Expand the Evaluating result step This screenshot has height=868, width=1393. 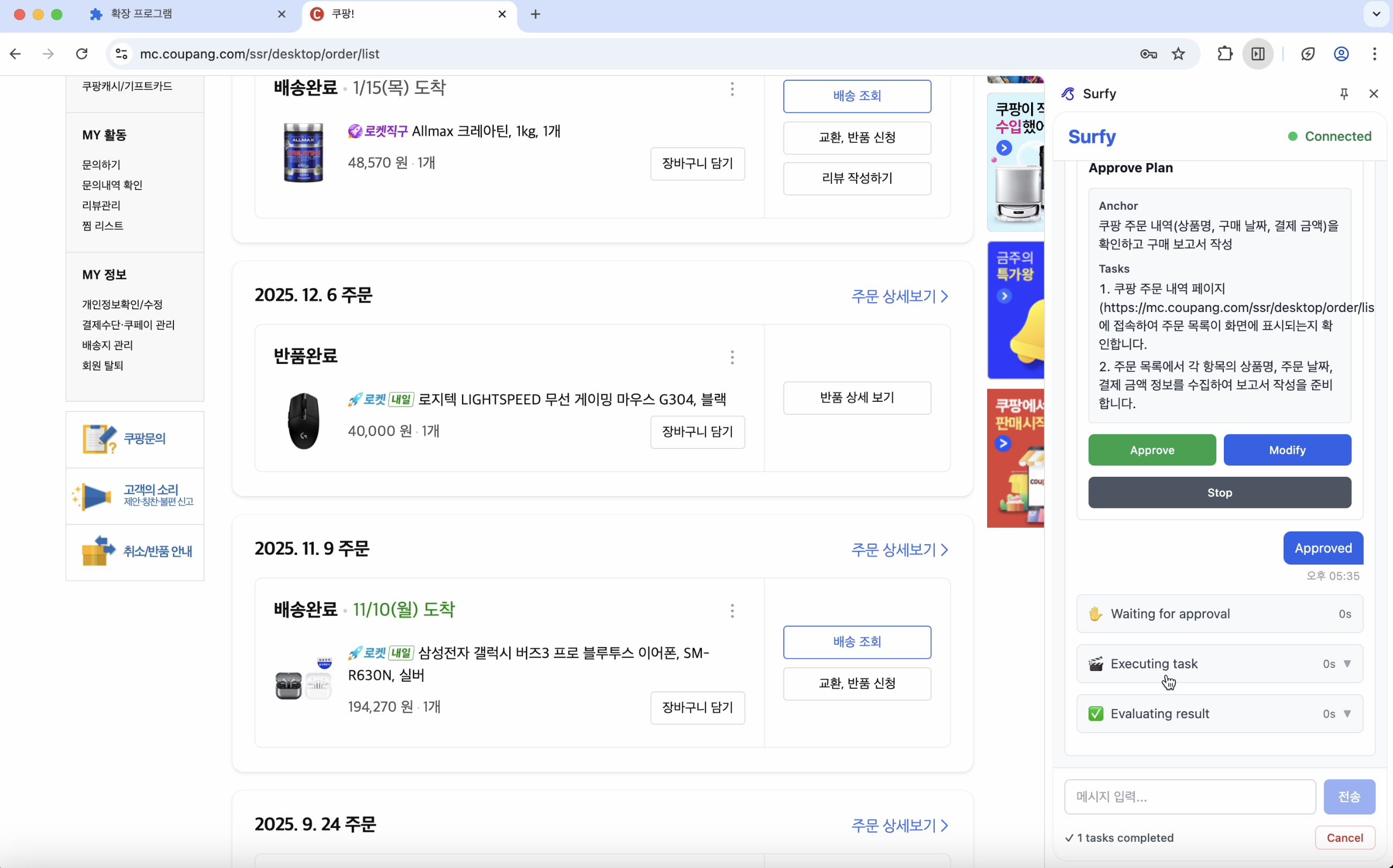pyautogui.click(x=1346, y=713)
